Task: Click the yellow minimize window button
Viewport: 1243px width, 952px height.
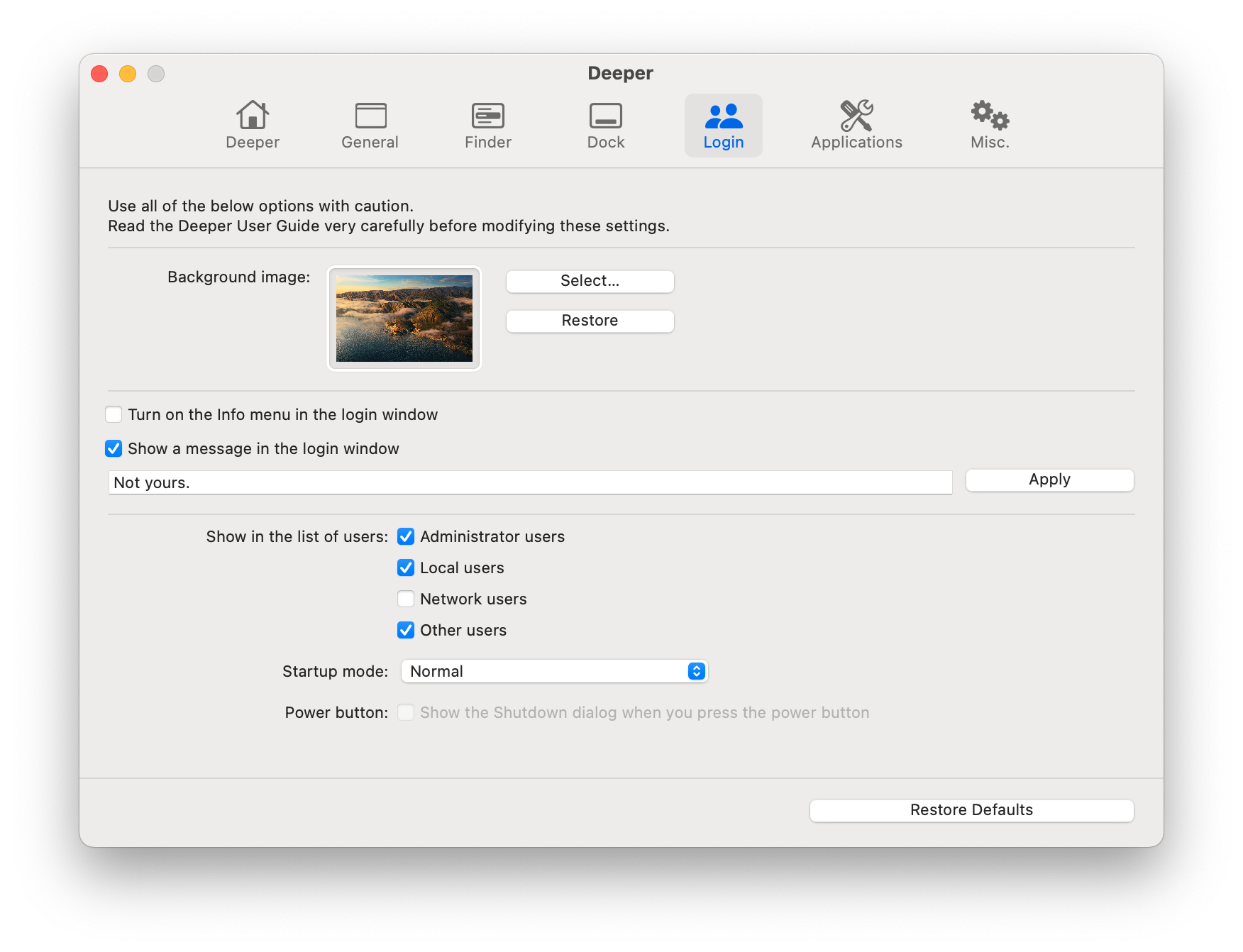Action: coord(128,74)
